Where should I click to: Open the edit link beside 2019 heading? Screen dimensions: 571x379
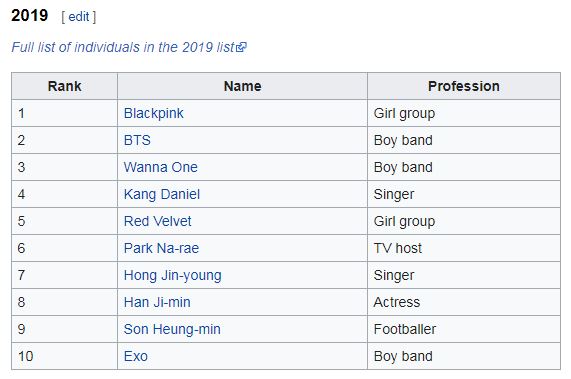click(x=79, y=16)
